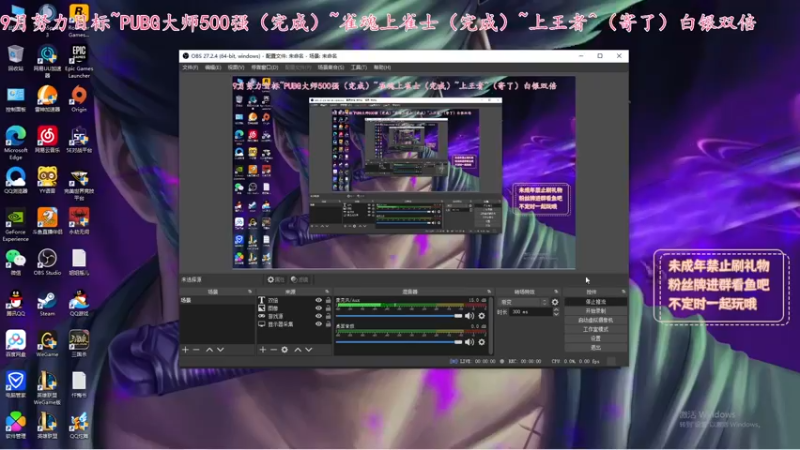
Task: Pop out the Sources dock panel
Action: tap(327, 291)
